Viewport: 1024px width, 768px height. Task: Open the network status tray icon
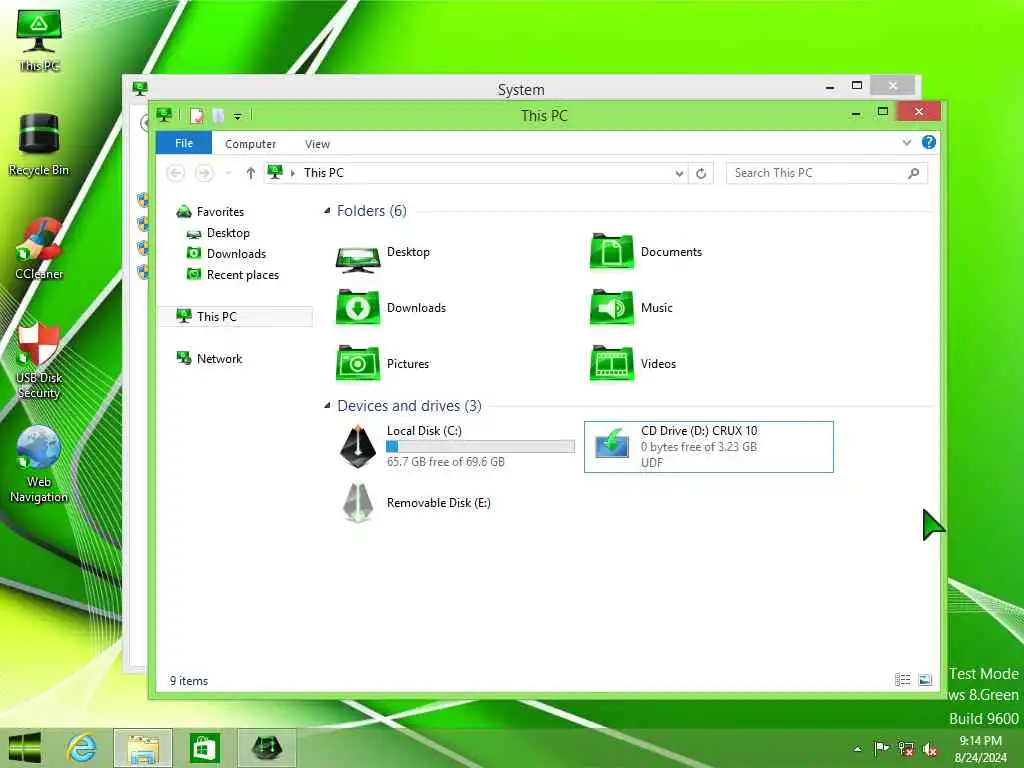[x=906, y=748]
